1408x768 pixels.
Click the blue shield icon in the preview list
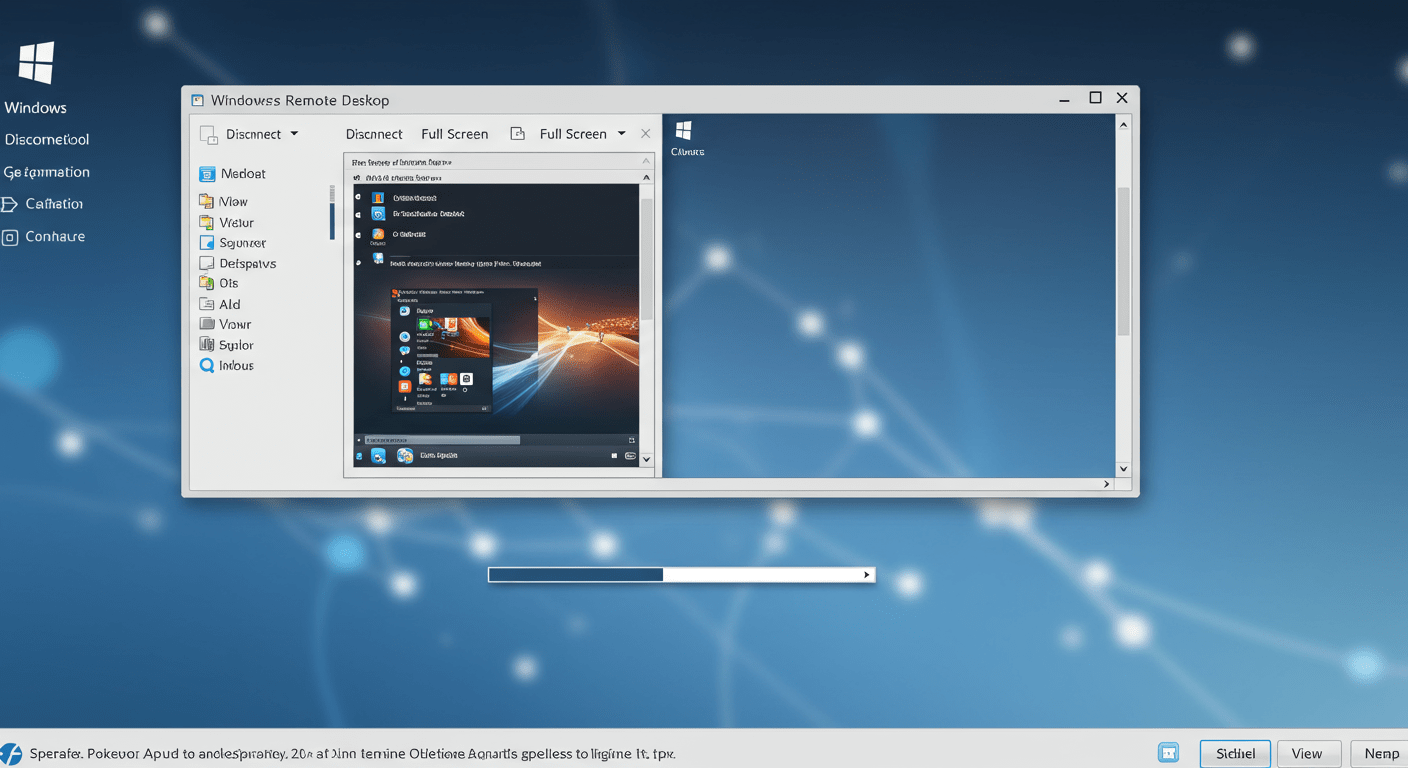tap(378, 214)
